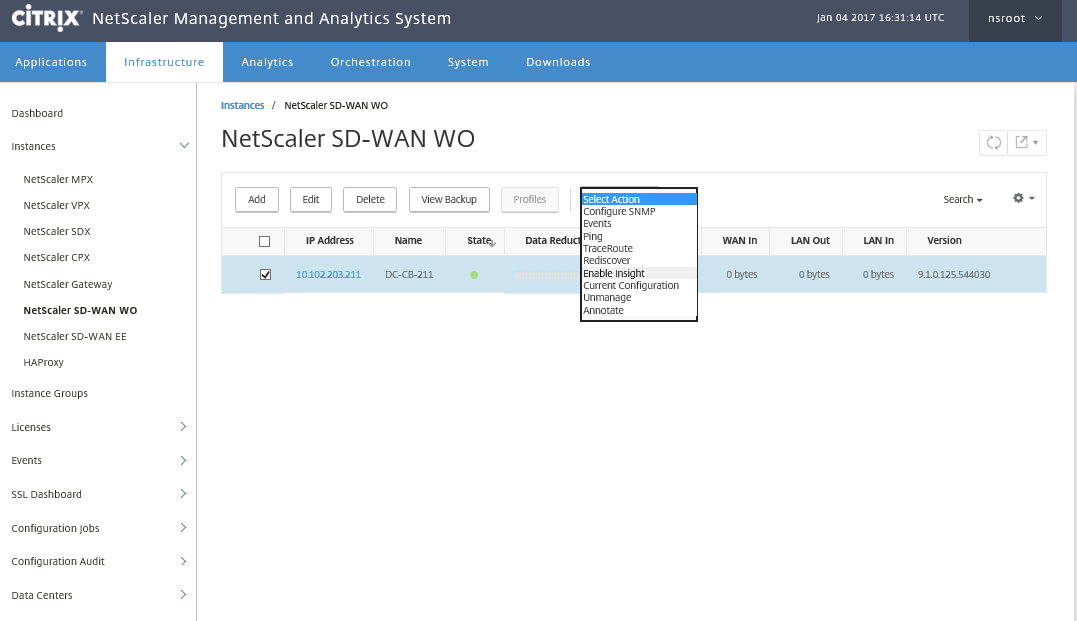Expand the Data Centers section
The width and height of the screenshot is (1077, 621).
(x=183, y=595)
